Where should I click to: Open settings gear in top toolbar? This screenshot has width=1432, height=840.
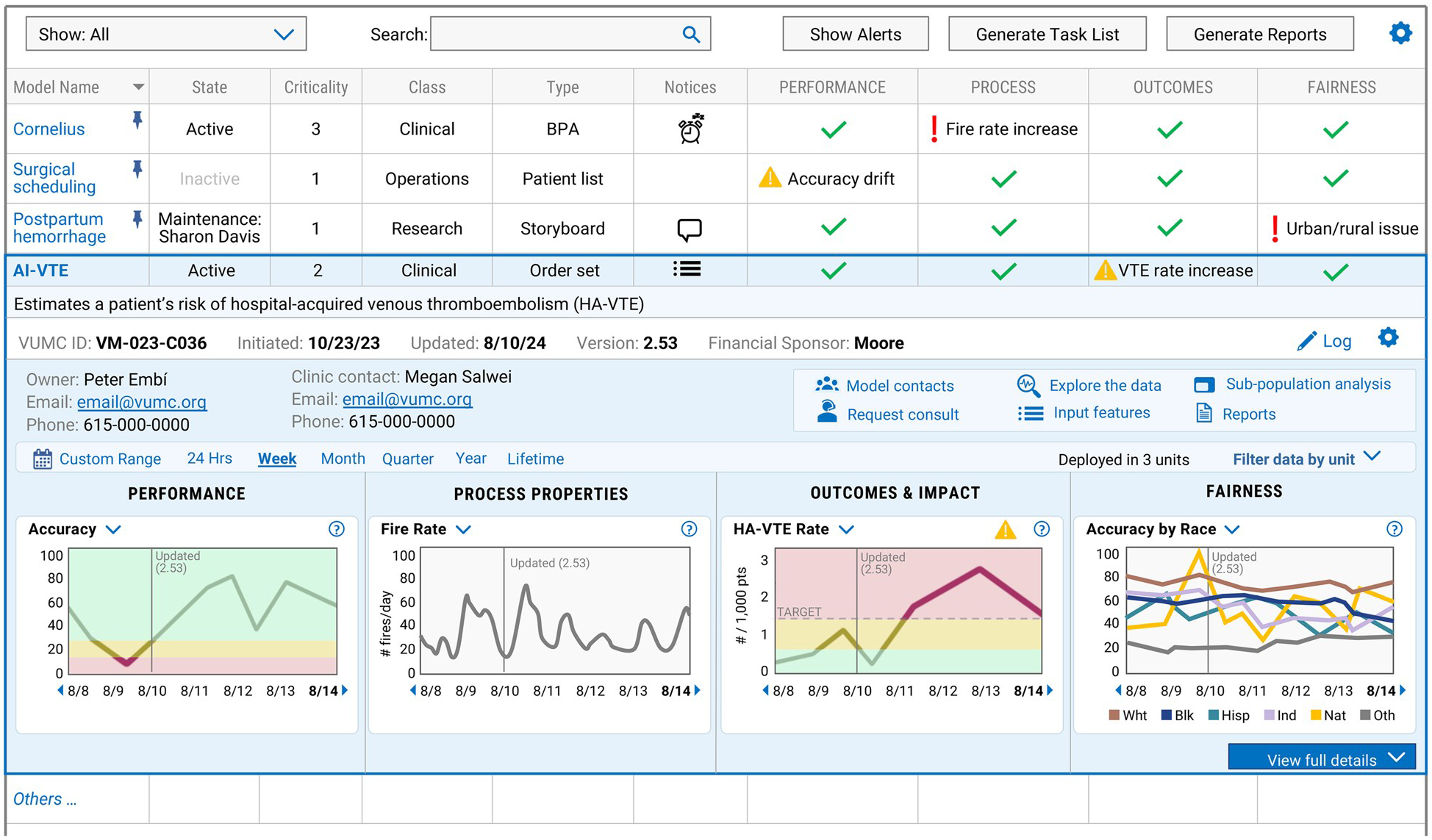[1400, 33]
